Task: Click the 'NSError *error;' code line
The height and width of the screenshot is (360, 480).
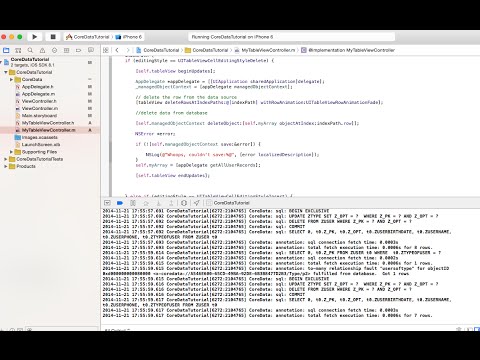Action: coord(155,134)
